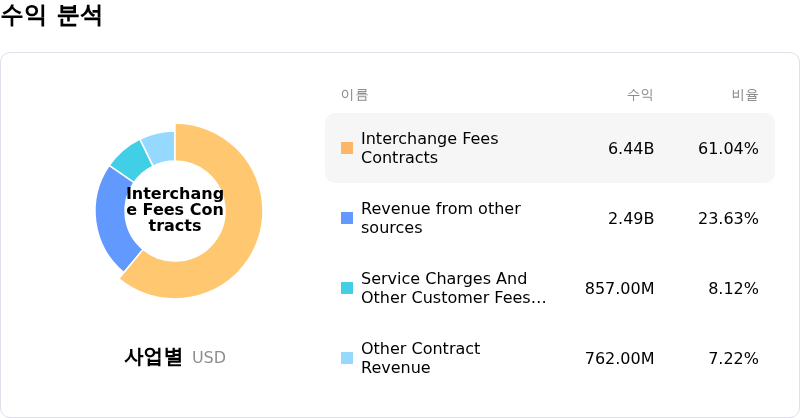The height and width of the screenshot is (418, 800).
Task: Click the blue Revenue from other sources swatch
Action: 347,218
